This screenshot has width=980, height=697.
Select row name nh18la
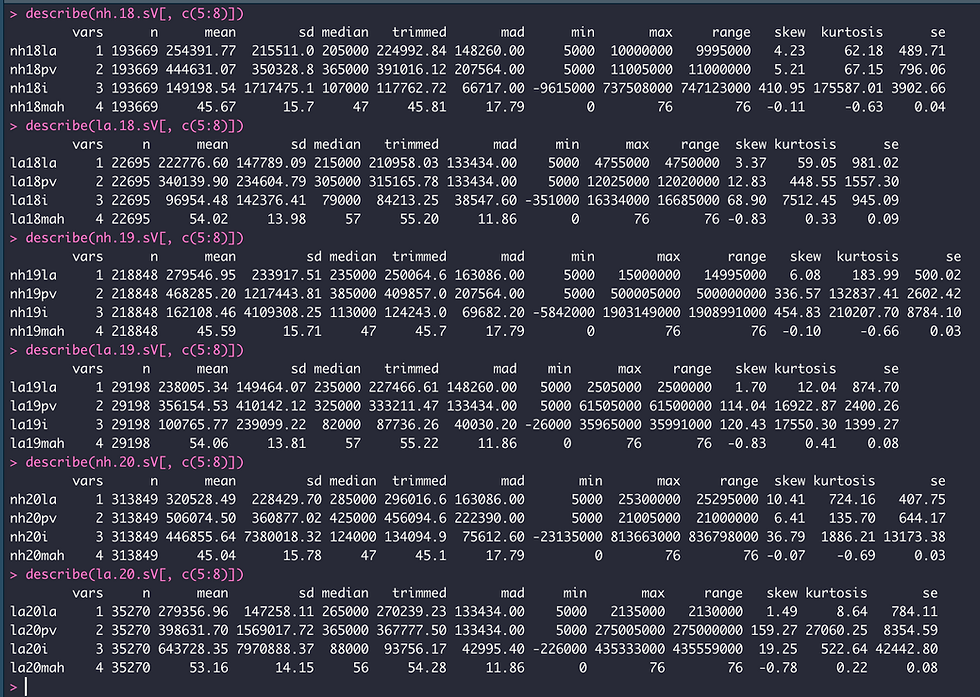33,51
